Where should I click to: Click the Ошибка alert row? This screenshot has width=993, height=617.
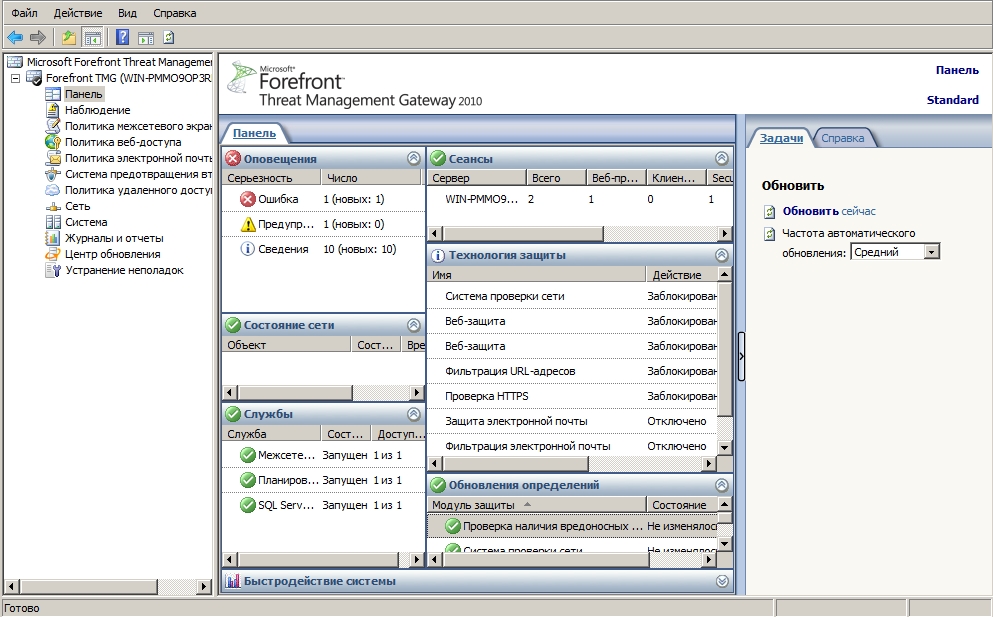(324, 199)
